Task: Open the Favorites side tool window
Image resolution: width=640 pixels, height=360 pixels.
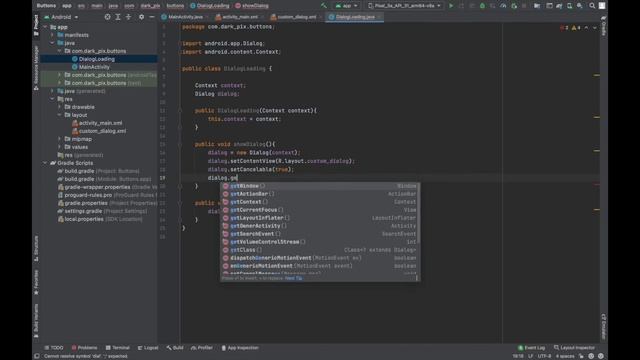Action: 36,282
